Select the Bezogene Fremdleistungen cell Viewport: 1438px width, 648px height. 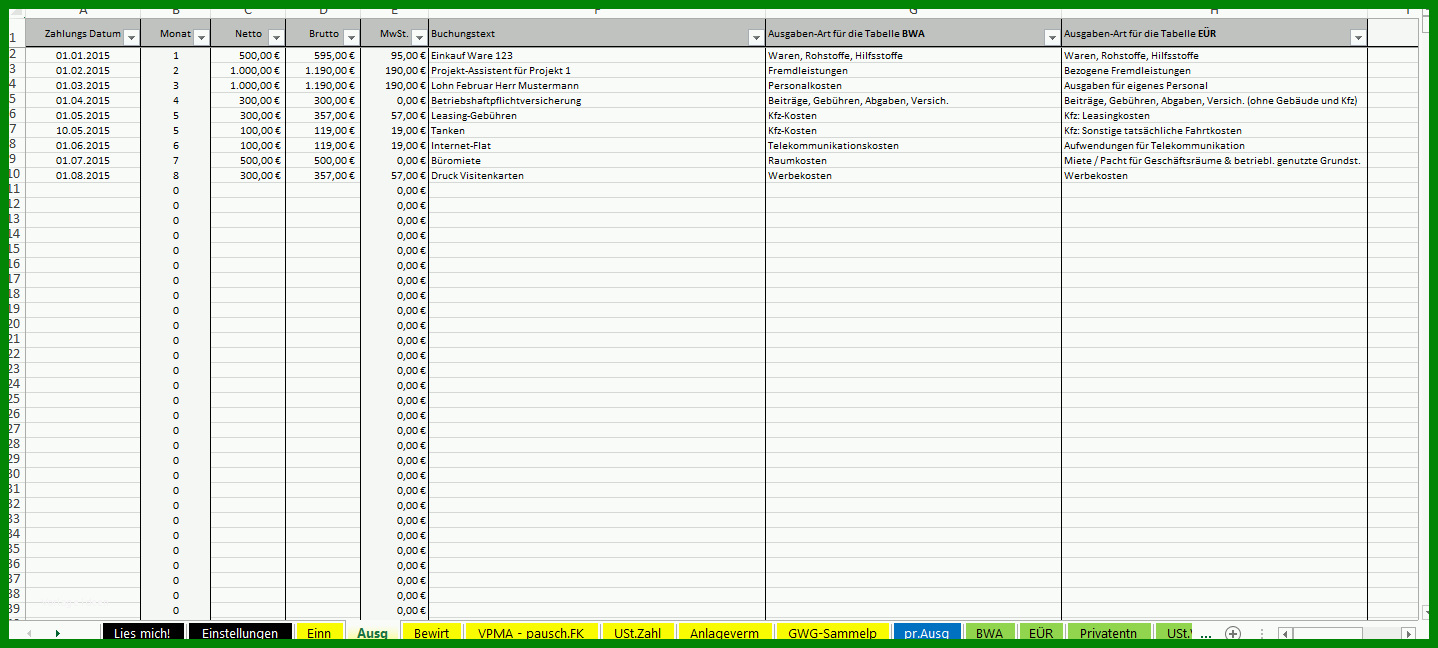coord(1214,71)
